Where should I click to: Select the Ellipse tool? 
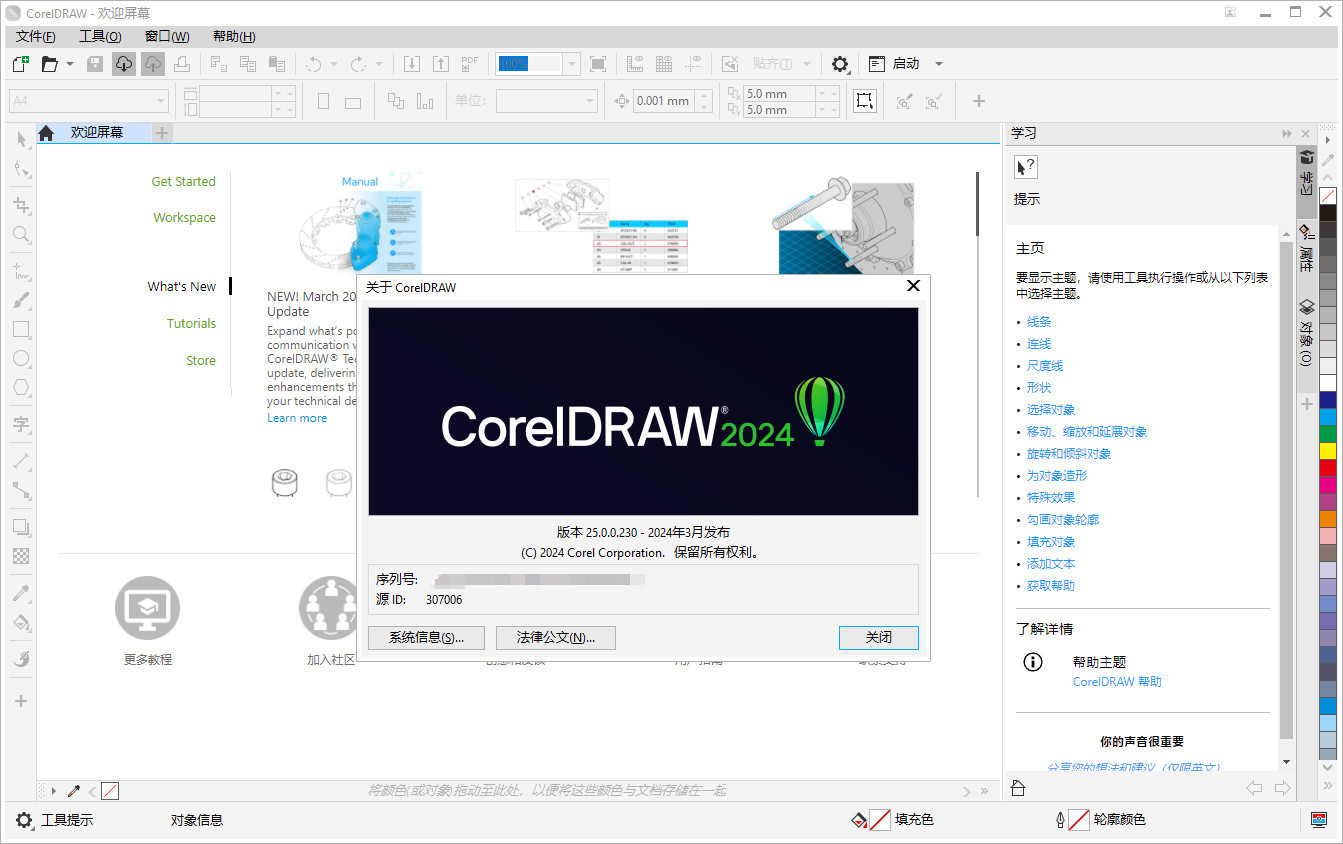tap(21, 357)
